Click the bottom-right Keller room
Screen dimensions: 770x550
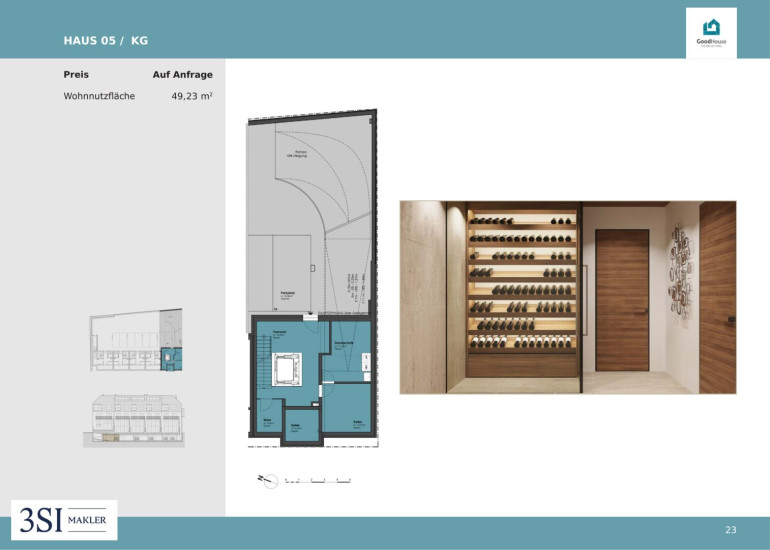[x=347, y=408]
